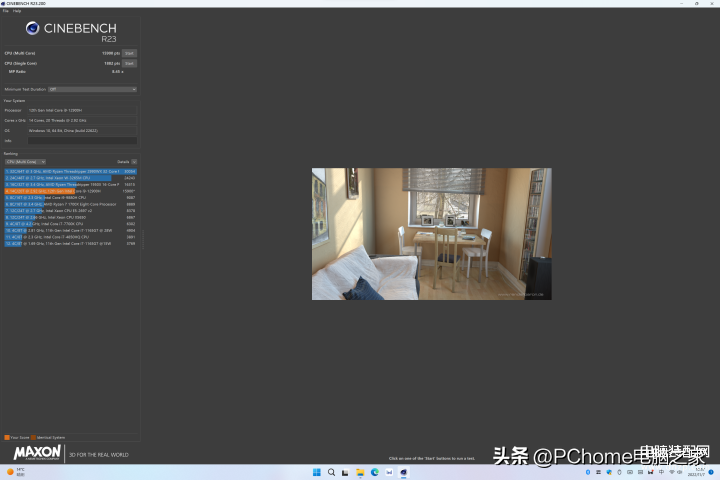Click the red flag tray icon
This screenshot has height=480, width=720.
point(651,472)
